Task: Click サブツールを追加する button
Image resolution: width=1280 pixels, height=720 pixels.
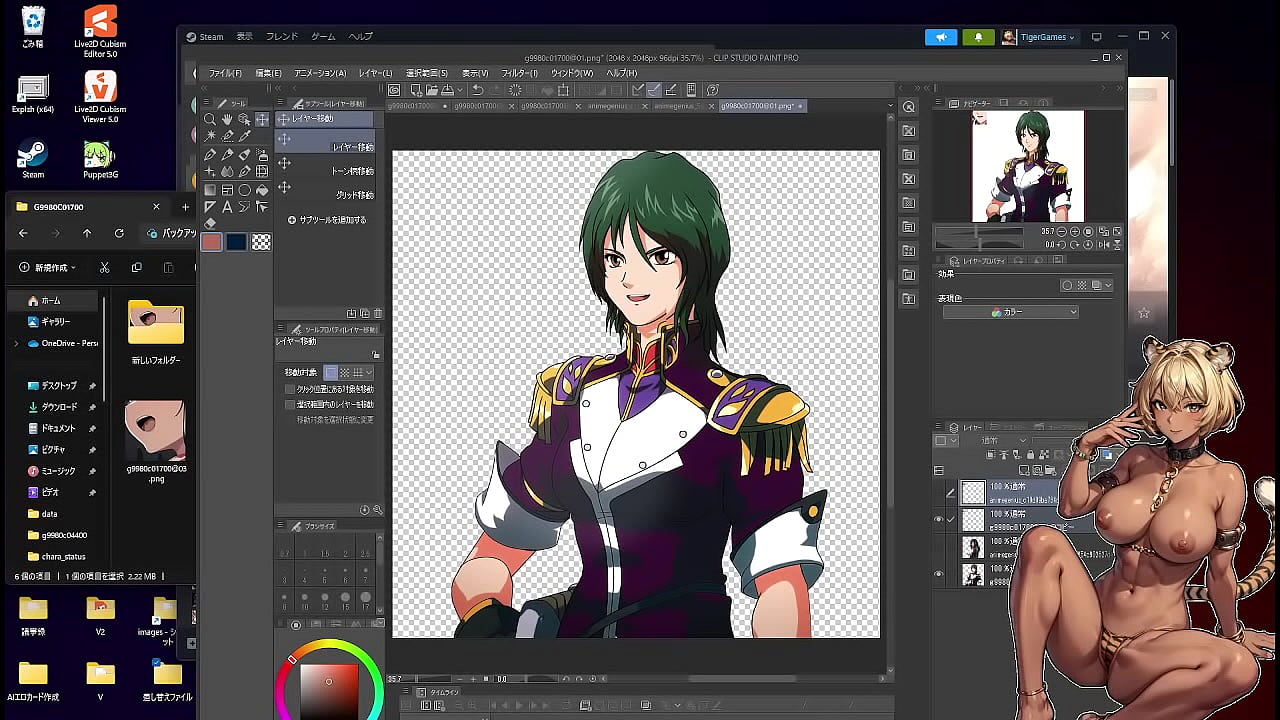Action: (327, 220)
